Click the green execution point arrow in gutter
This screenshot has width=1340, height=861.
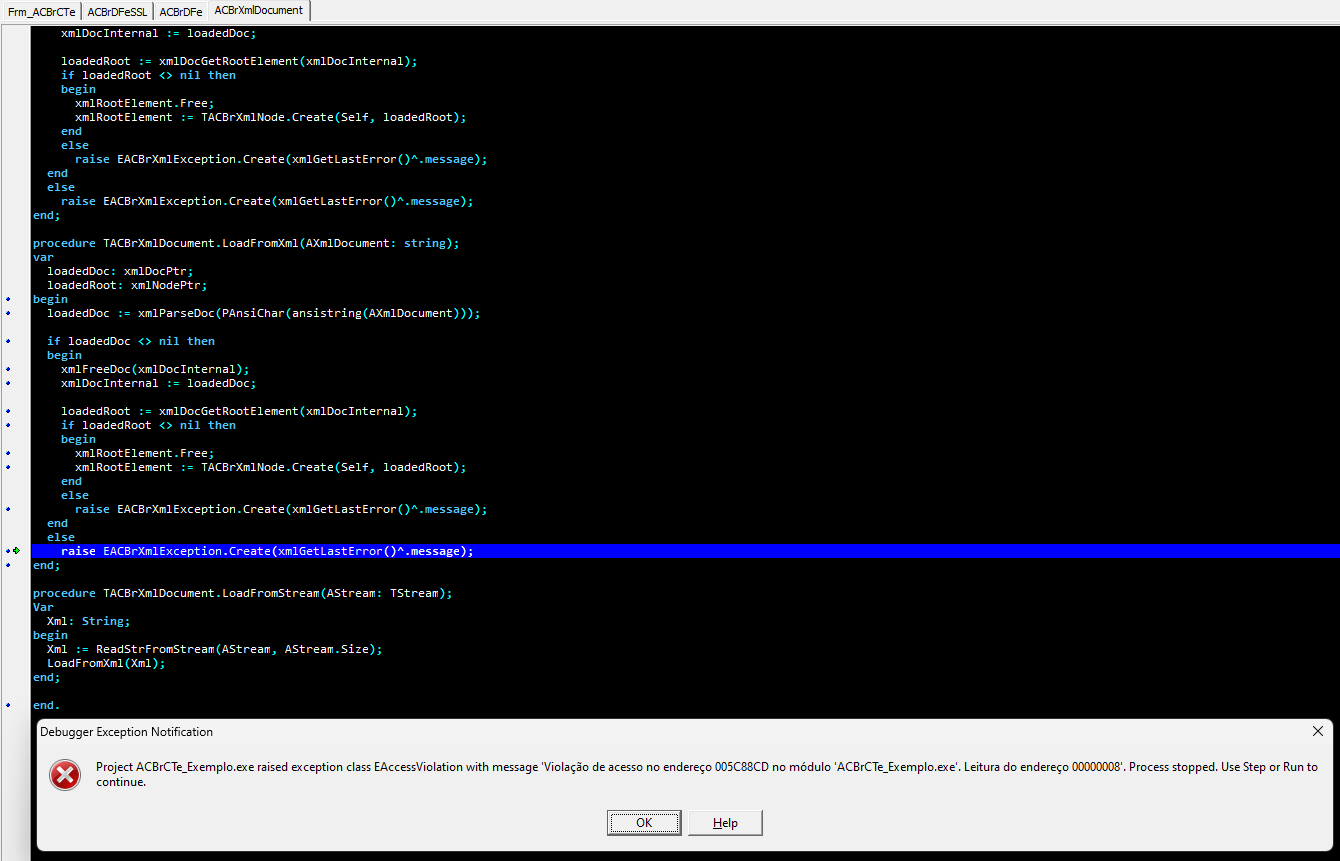16,551
